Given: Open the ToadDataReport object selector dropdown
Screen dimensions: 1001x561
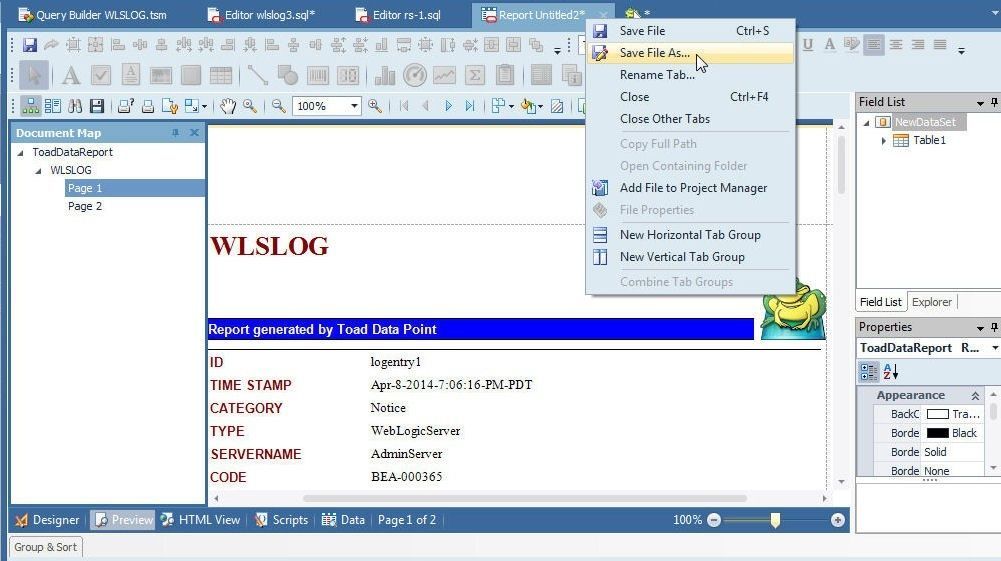Looking at the screenshot, I should 994,348.
